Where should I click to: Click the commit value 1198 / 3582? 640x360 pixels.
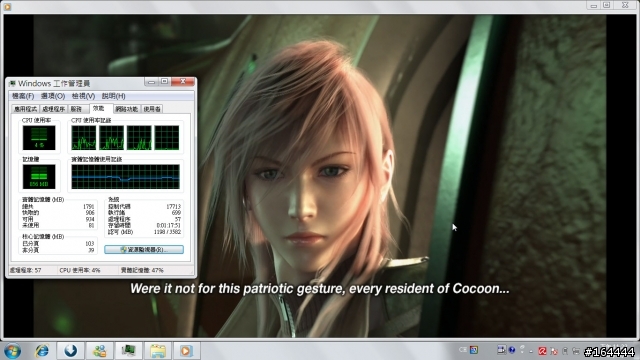click(x=168, y=232)
